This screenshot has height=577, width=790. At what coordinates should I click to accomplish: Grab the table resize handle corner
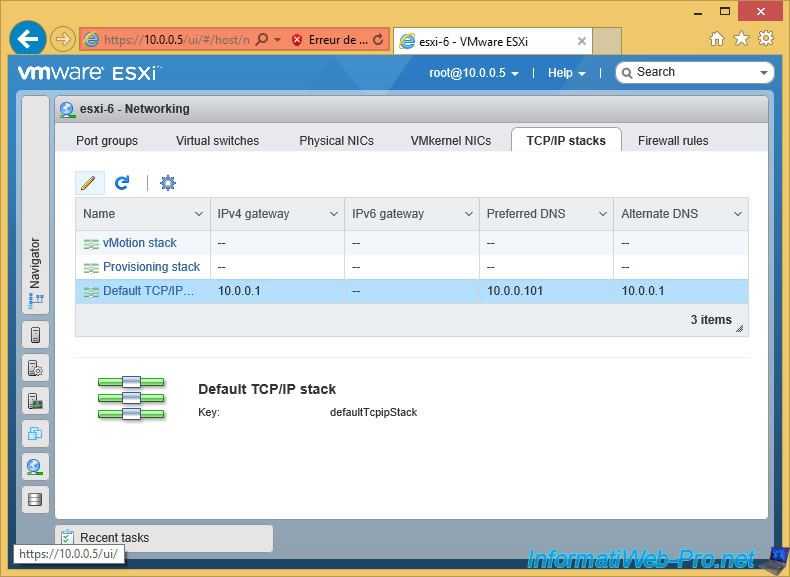[740, 329]
